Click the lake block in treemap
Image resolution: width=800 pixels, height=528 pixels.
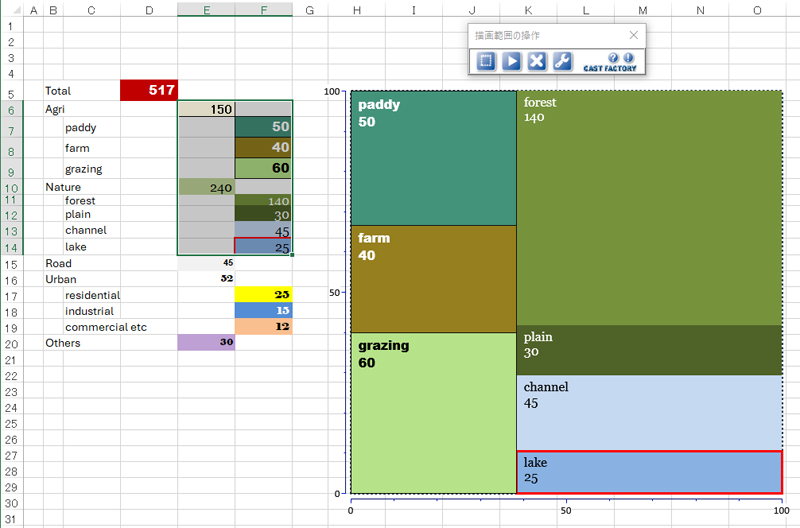click(x=648, y=472)
